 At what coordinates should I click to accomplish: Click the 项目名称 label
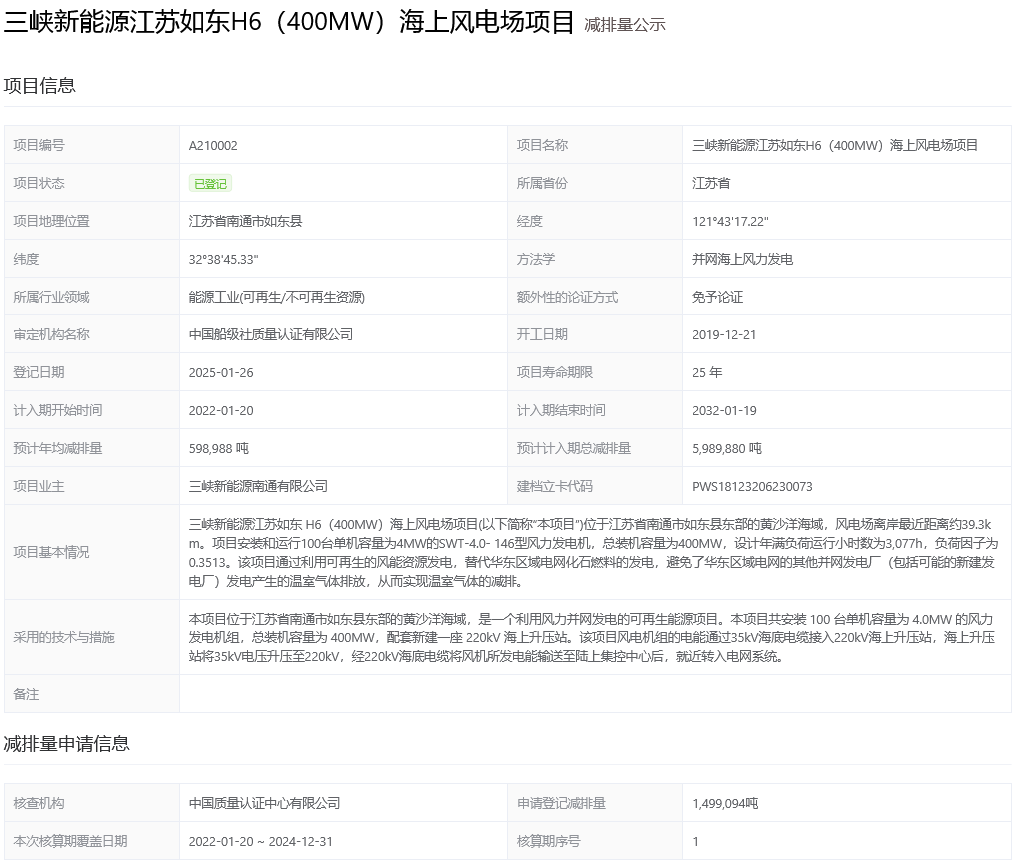point(542,145)
